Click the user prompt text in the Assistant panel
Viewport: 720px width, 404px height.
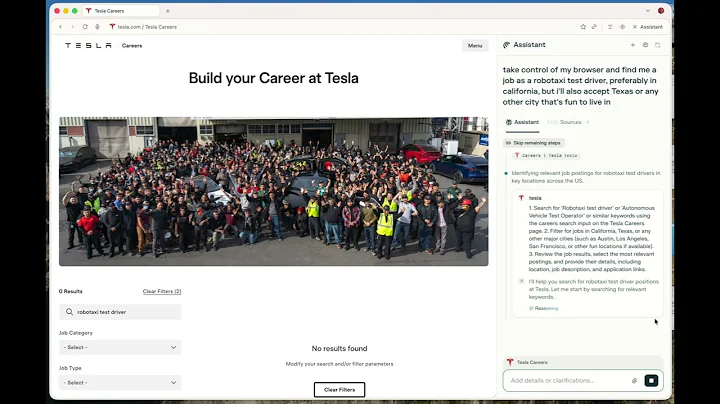point(580,86)
